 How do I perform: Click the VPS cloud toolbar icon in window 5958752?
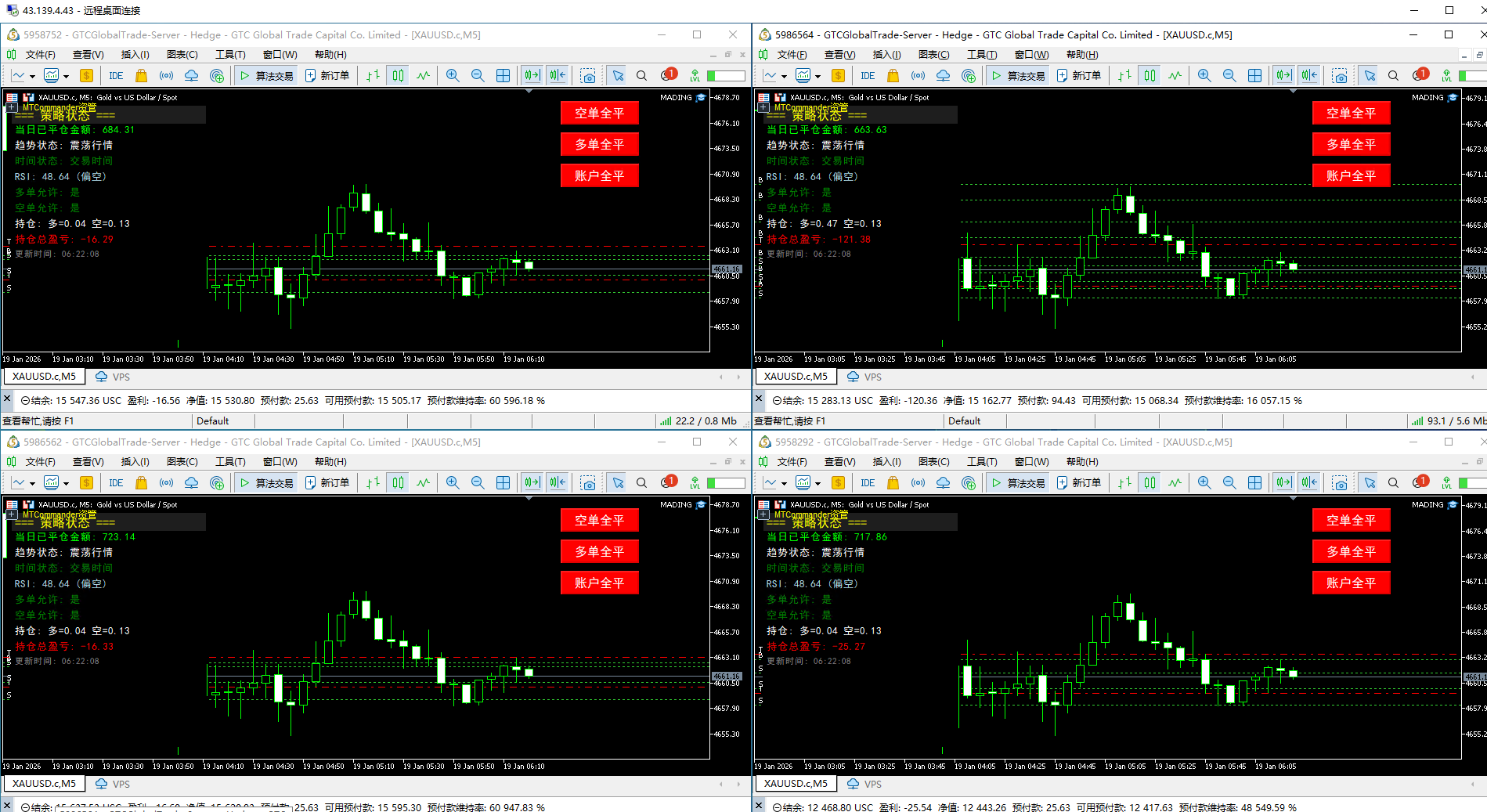[191, 76]
